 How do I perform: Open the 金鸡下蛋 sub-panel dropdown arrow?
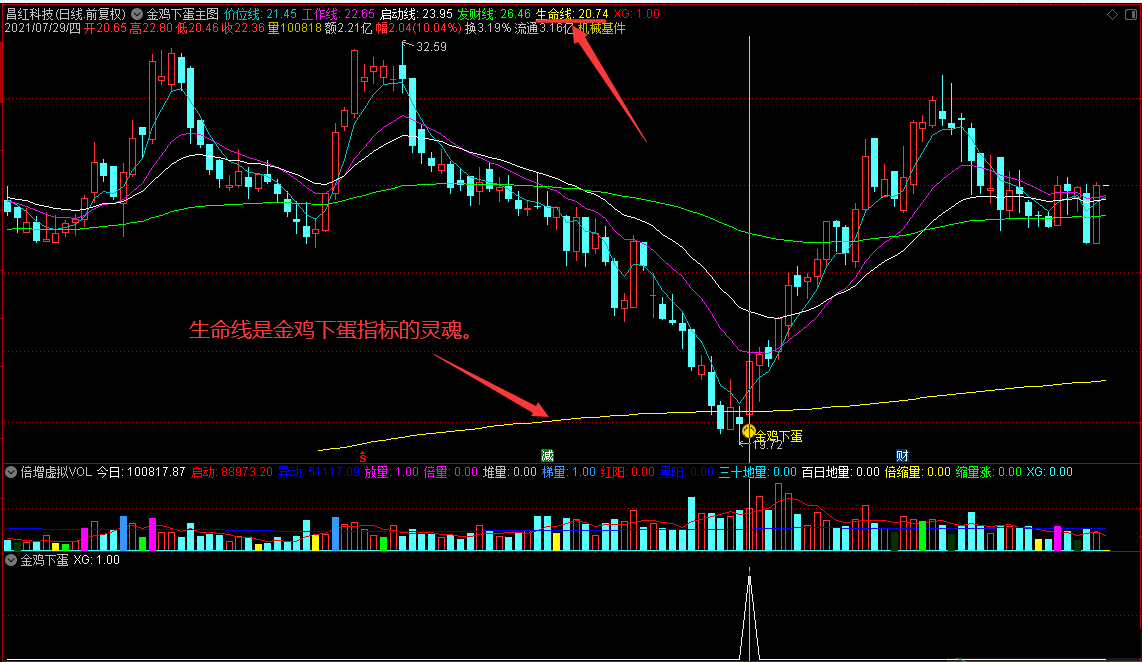(11, 560)
